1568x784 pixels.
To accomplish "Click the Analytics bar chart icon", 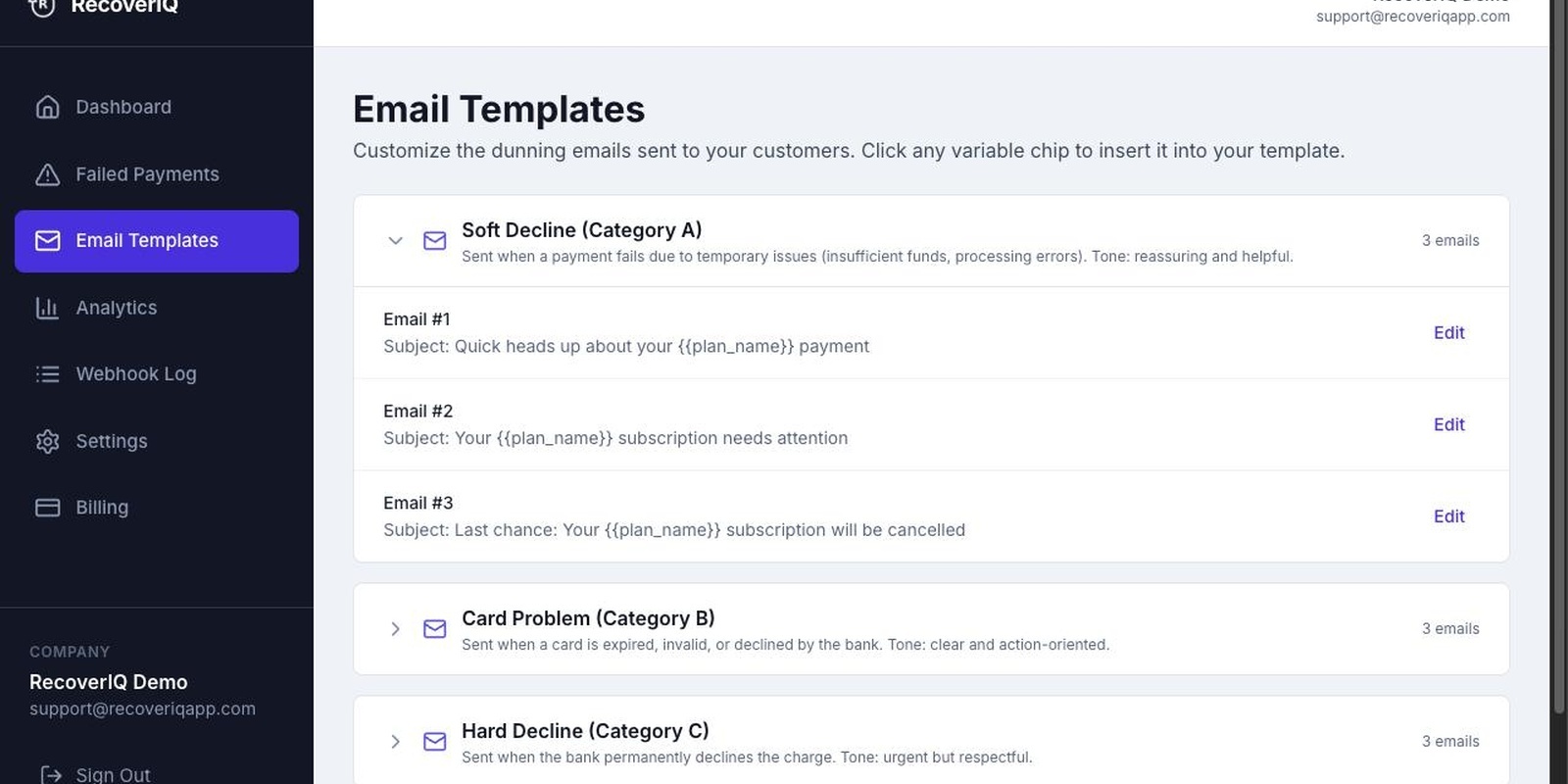I will click(47, 308).
